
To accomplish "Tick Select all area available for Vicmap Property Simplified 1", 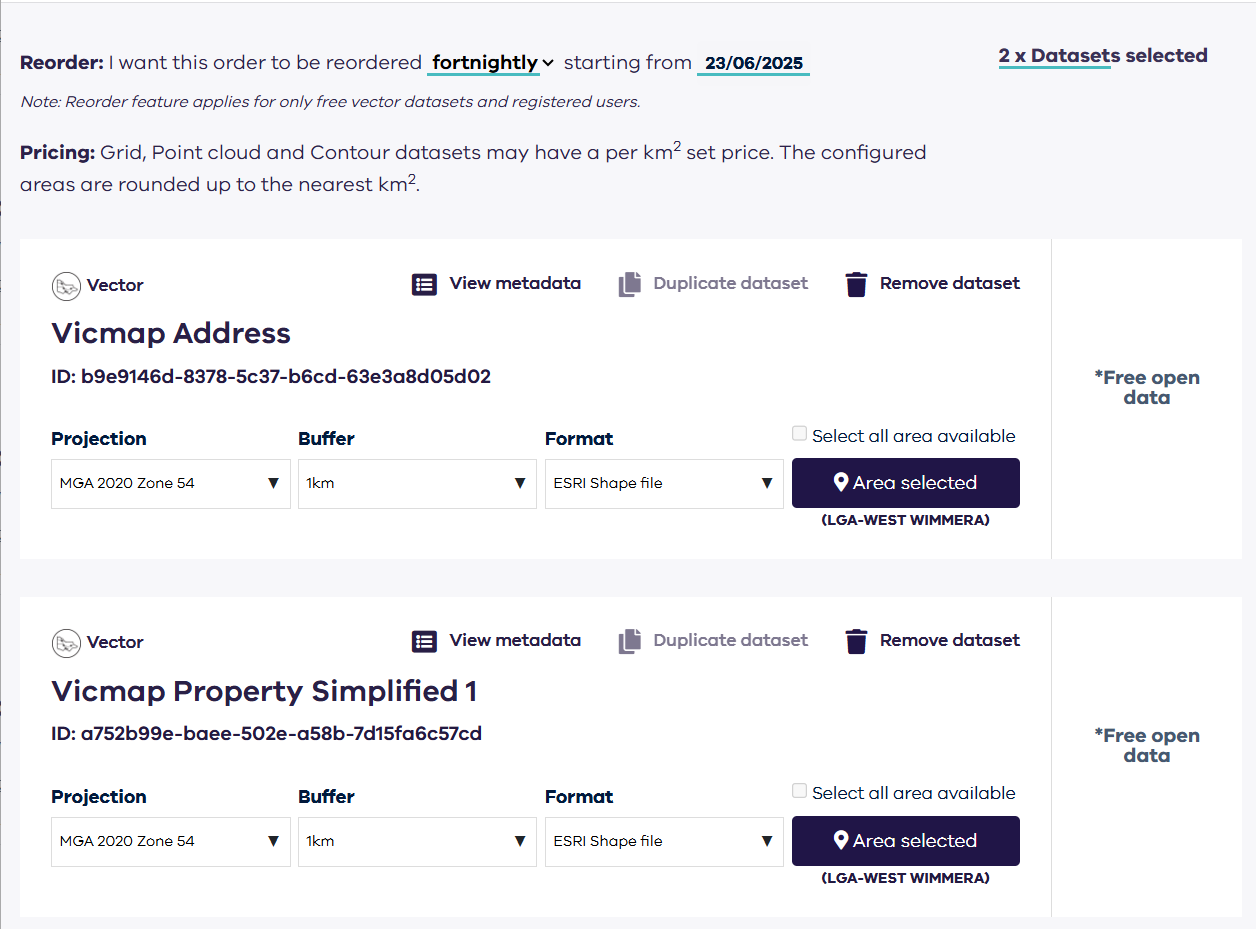I will click(800, 791).
